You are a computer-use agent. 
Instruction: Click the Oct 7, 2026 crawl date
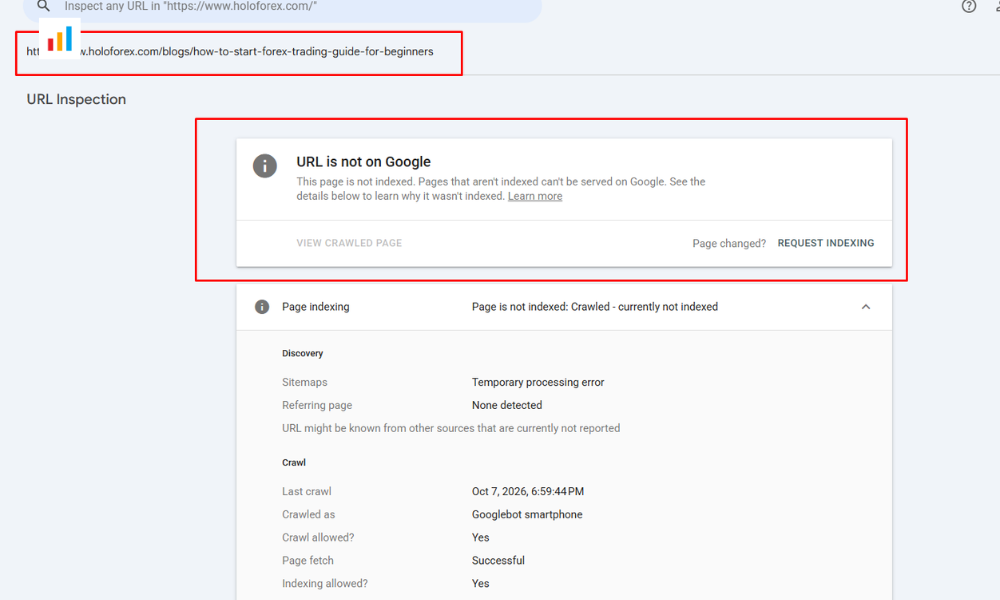pos(528,492)
